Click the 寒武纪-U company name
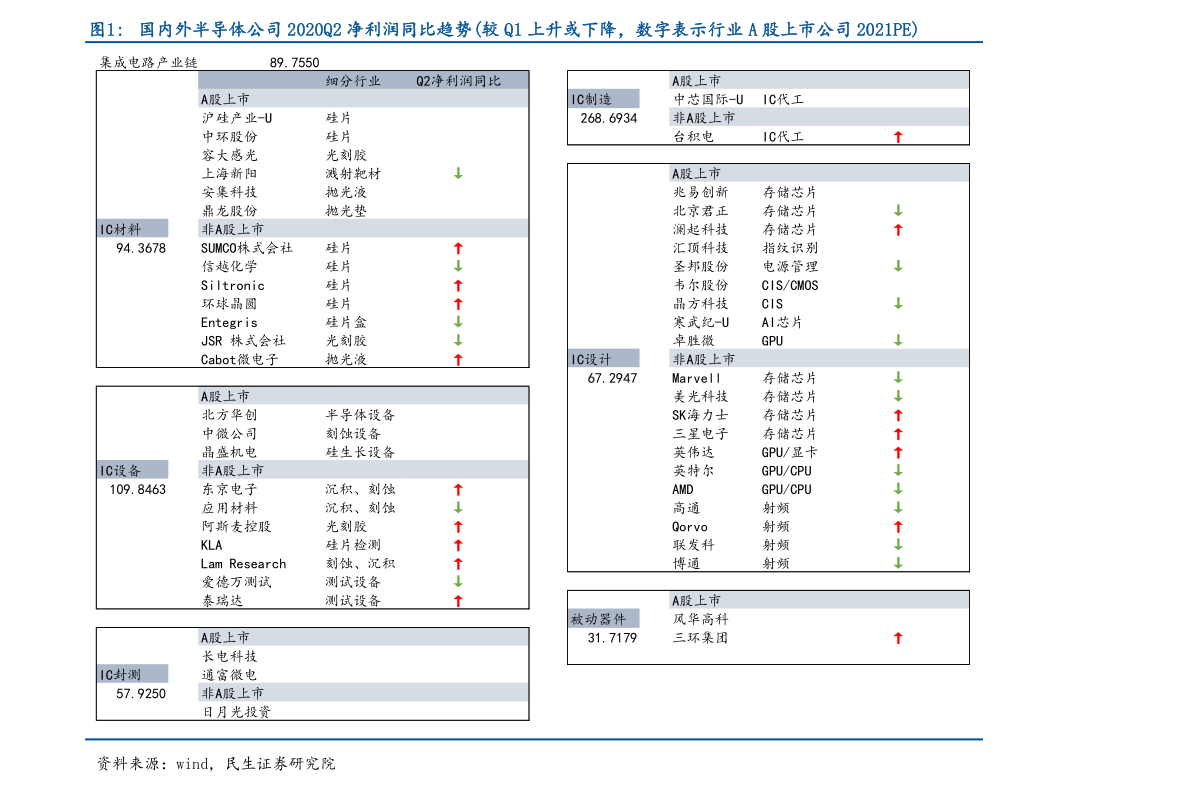The width and height of the screenshot is (1191, 792). (x=700, y=322)
